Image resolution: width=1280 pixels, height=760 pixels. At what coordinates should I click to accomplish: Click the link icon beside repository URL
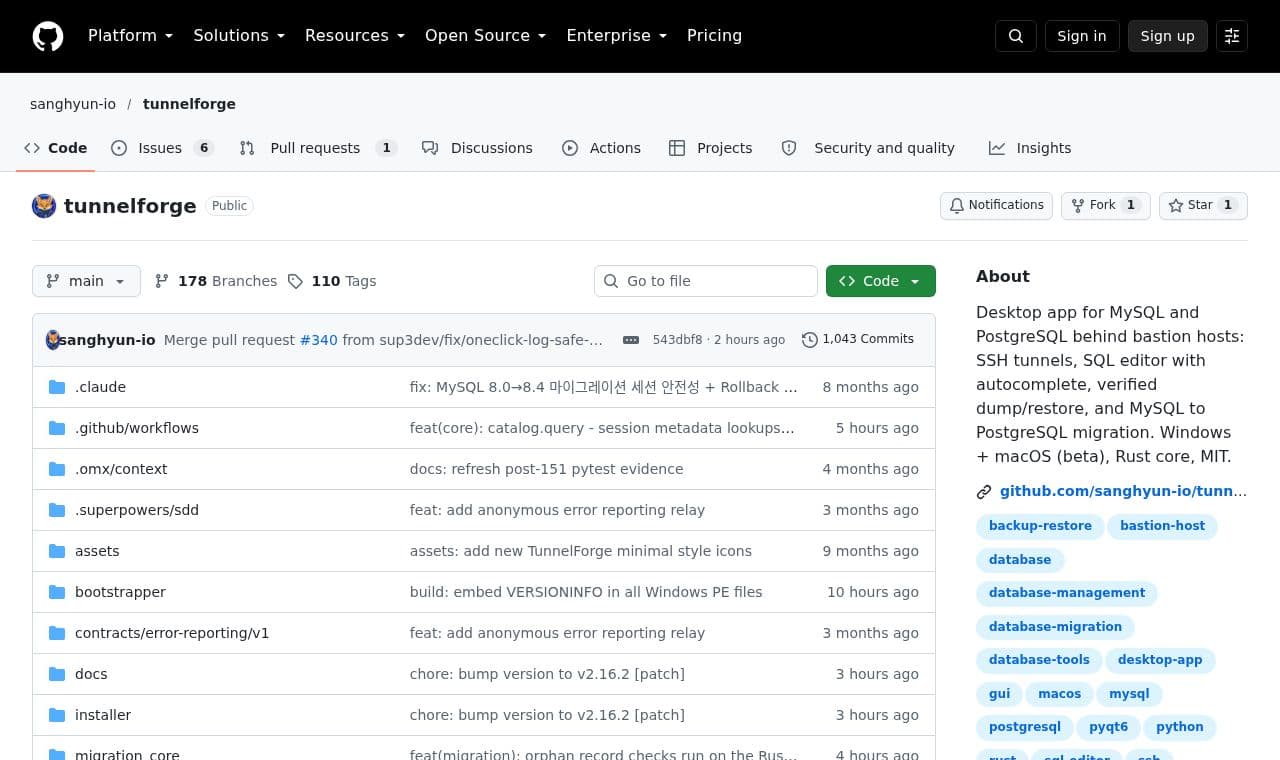click(984, 492)
